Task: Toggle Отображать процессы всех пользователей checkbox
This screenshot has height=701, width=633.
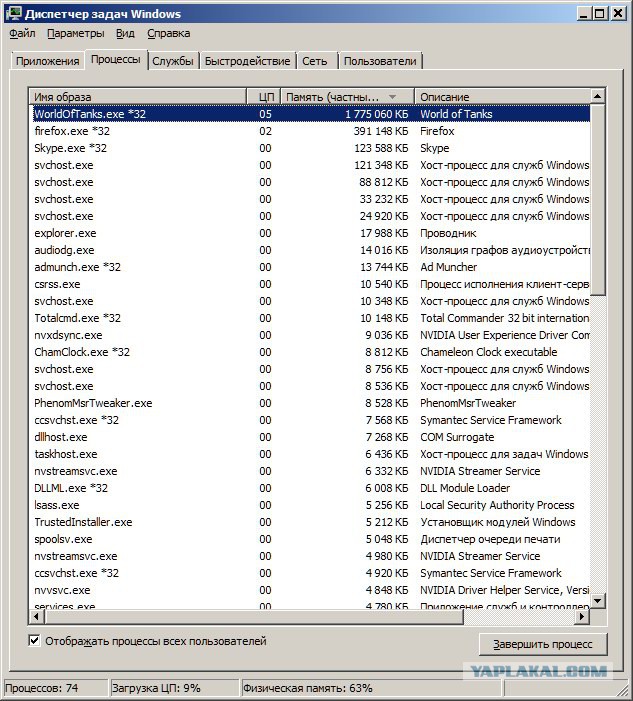Action: [34, 641]
